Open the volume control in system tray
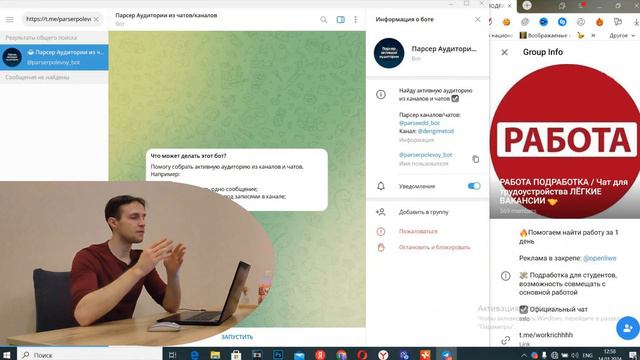The image size is (640, 360). point(575,355)
